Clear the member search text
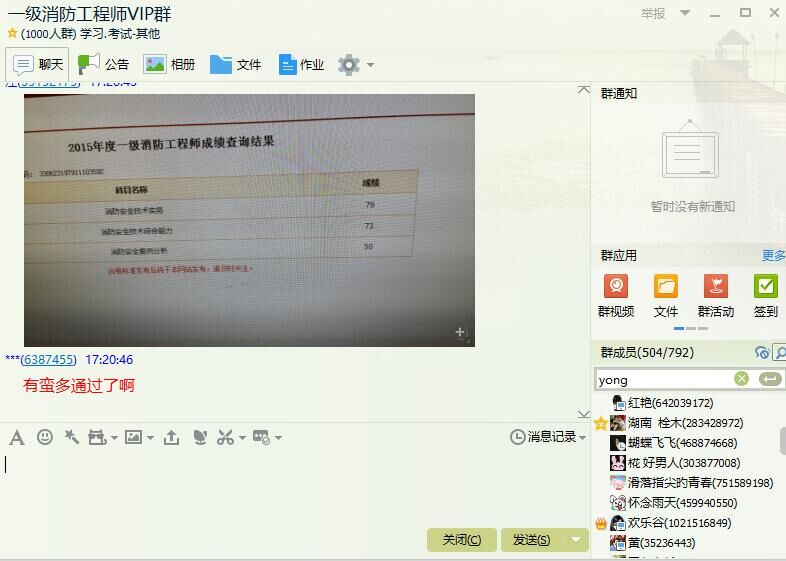Viewport: 786px width, 561px height. 741,379
